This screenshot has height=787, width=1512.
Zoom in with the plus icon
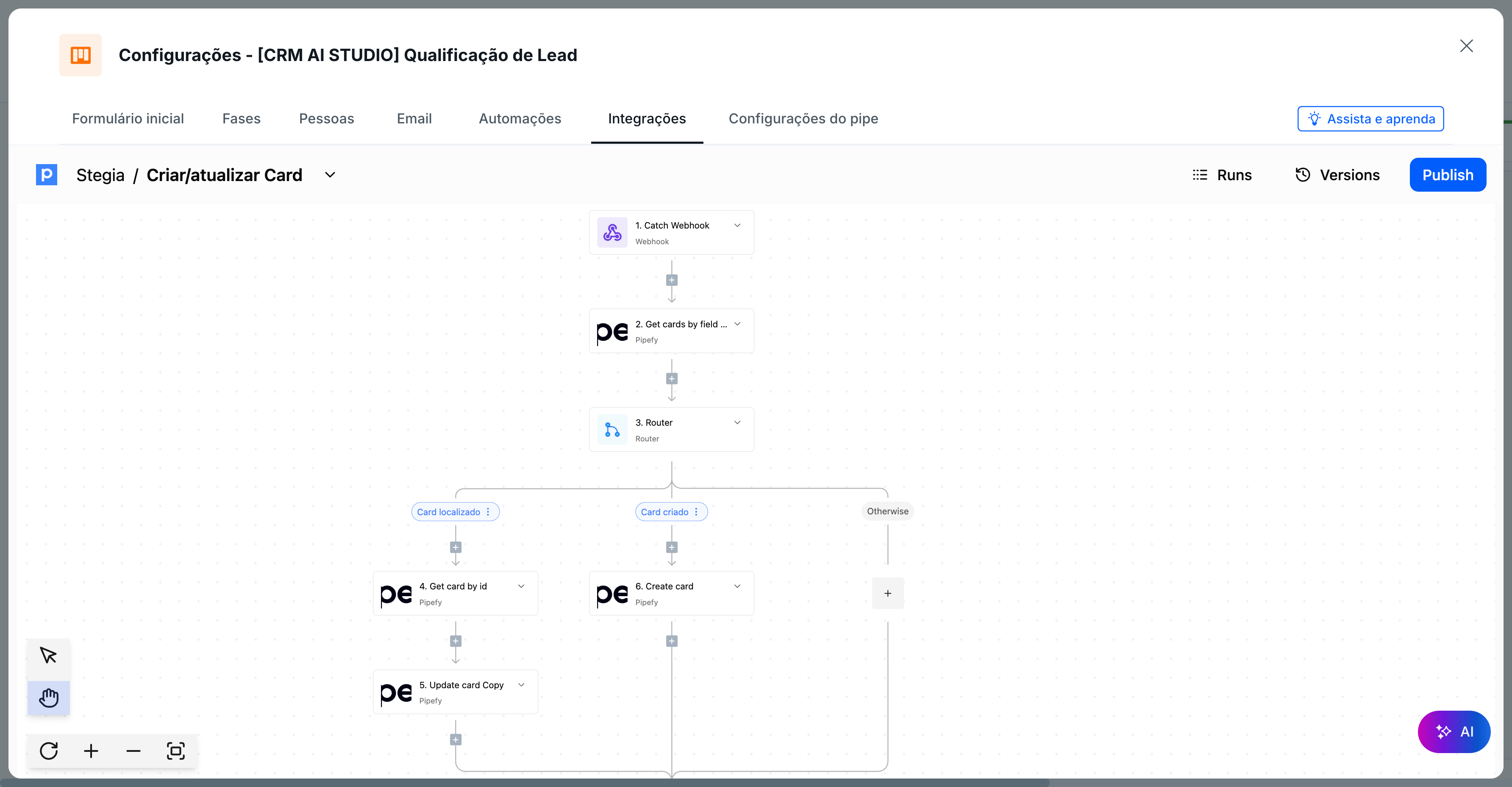click(91, 751)
